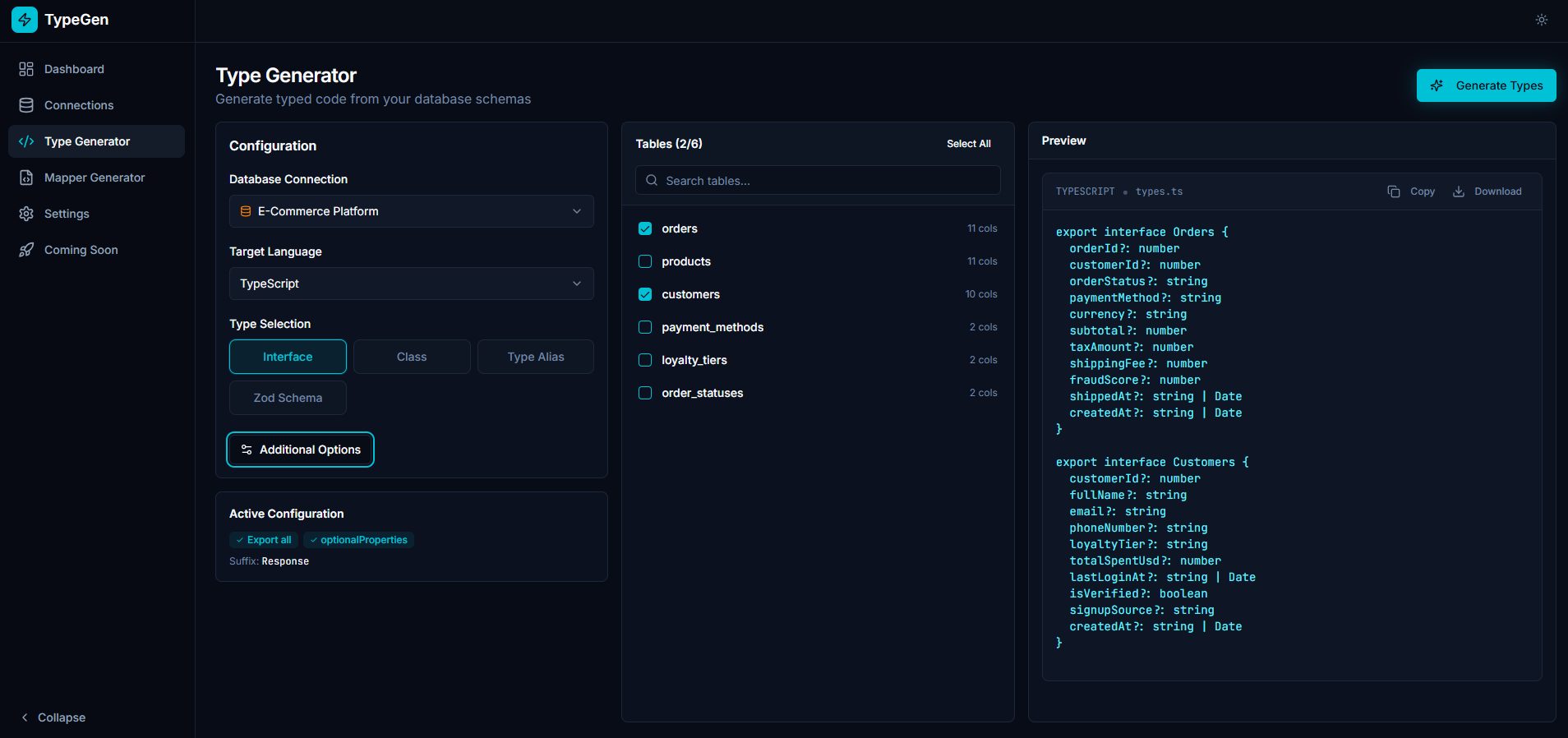1568x738 pixels.
Task: Select Interface type option
Action: (288, 357)
